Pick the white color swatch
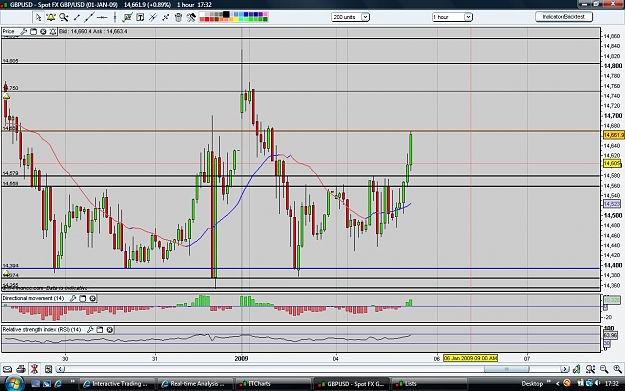This screenshot has width=625, height=391. [202, 14]
